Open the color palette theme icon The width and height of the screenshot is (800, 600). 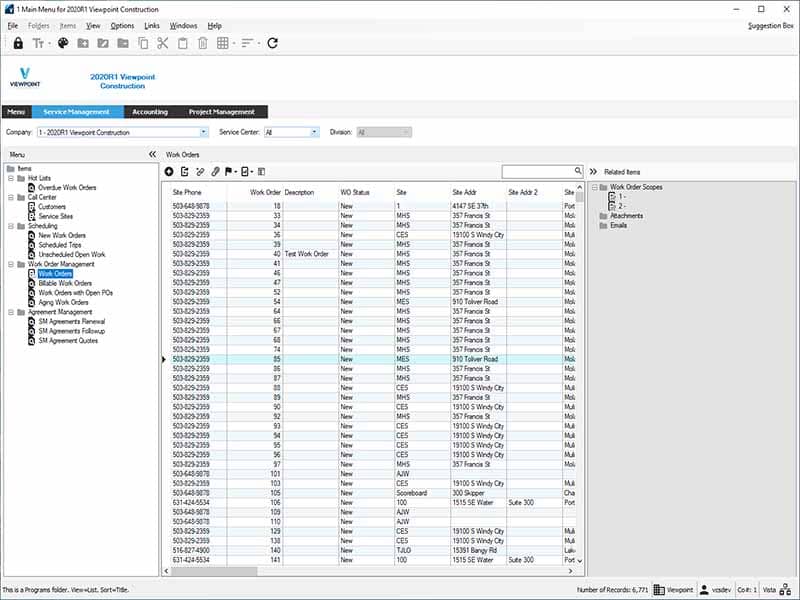(x=62, y=43)
